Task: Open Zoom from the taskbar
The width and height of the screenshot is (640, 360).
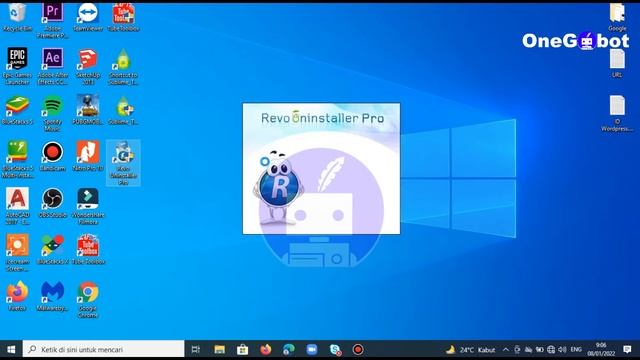Action: tap(312, 349)
